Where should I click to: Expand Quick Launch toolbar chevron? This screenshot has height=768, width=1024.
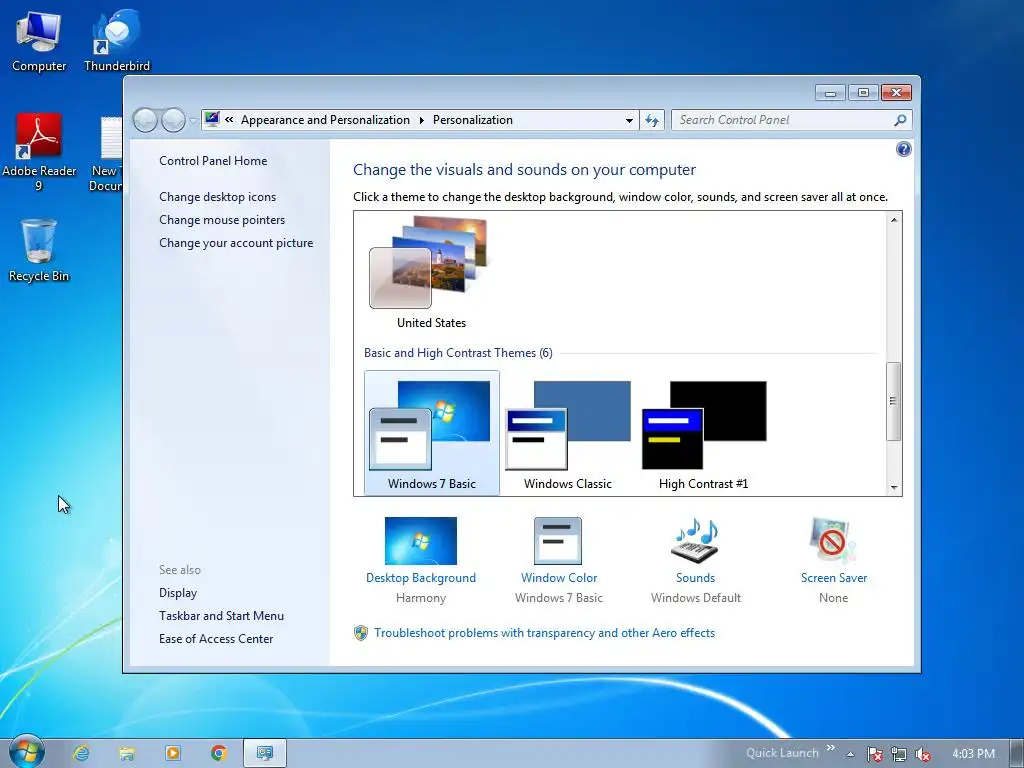(x=831, y=748)
